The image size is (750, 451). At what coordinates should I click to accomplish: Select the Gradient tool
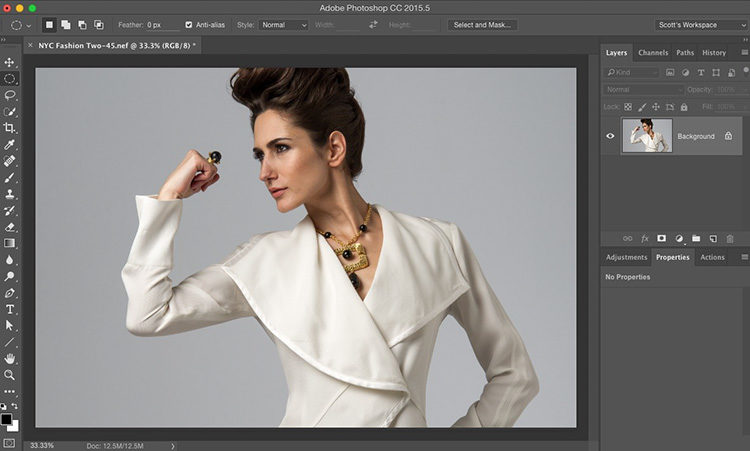click(x=9, y=243)
